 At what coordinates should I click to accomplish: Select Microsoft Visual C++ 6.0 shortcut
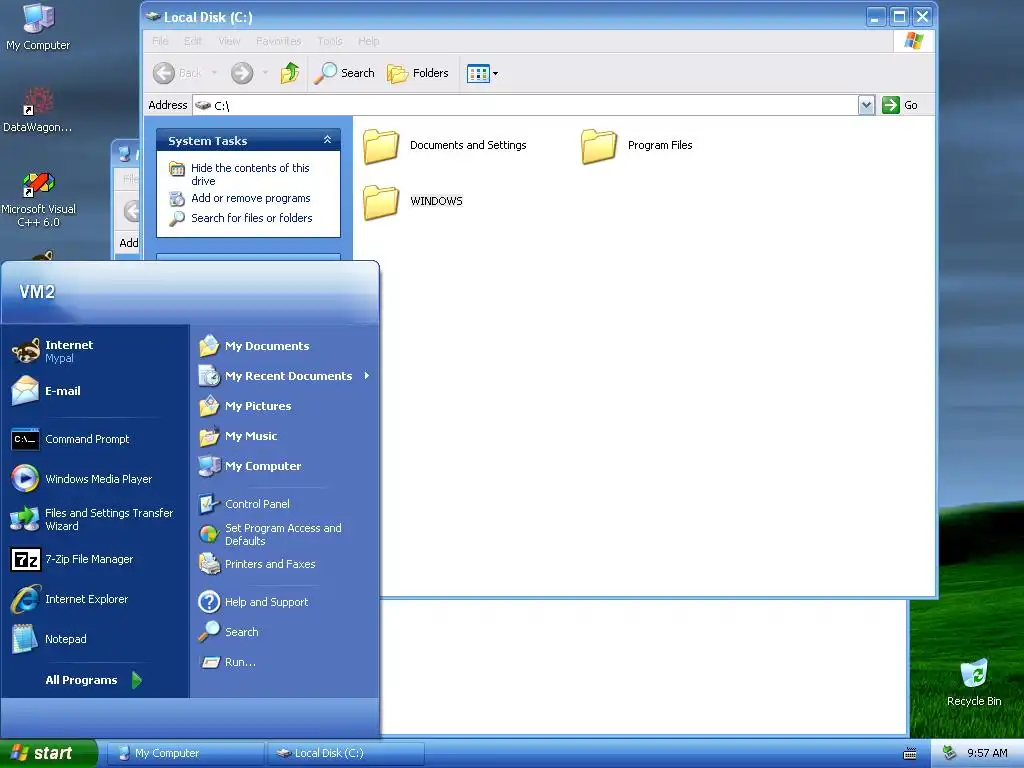pyautogui.click(x=39, y=199)
